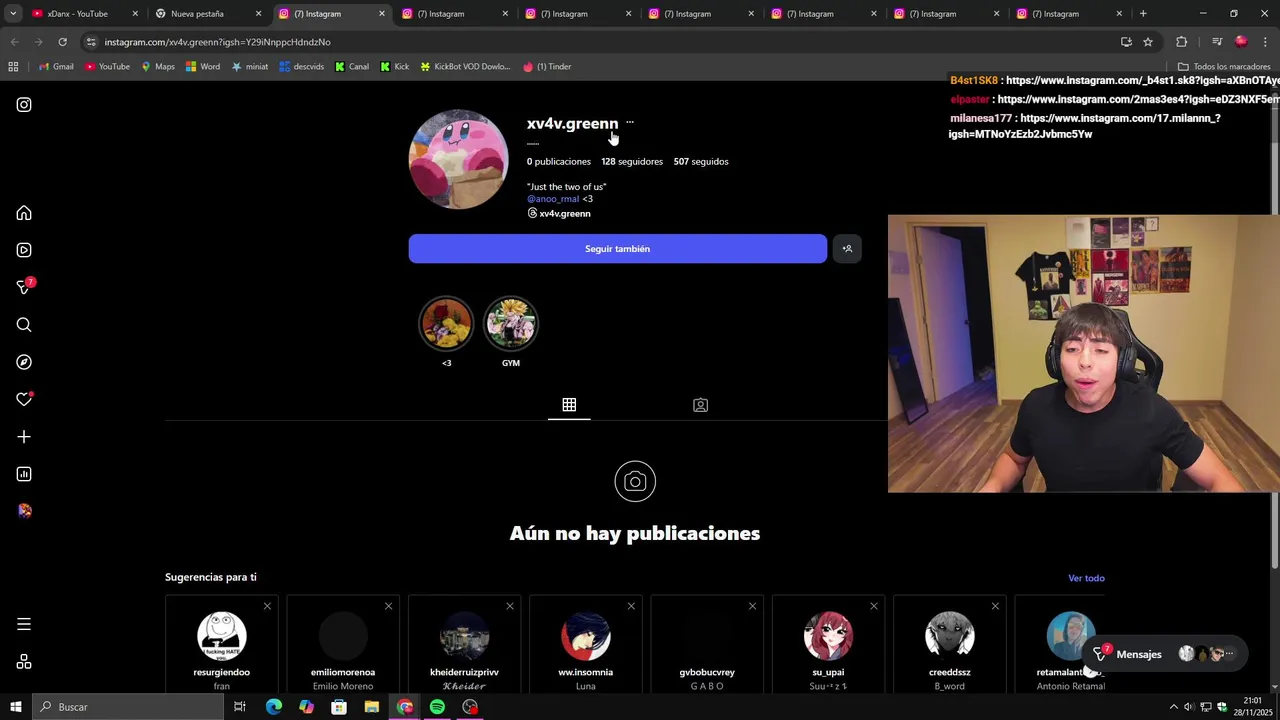Viewport: 1280px width, 720px height.
Task: Create new post with plus icon
Action: [x=24, y=437]
